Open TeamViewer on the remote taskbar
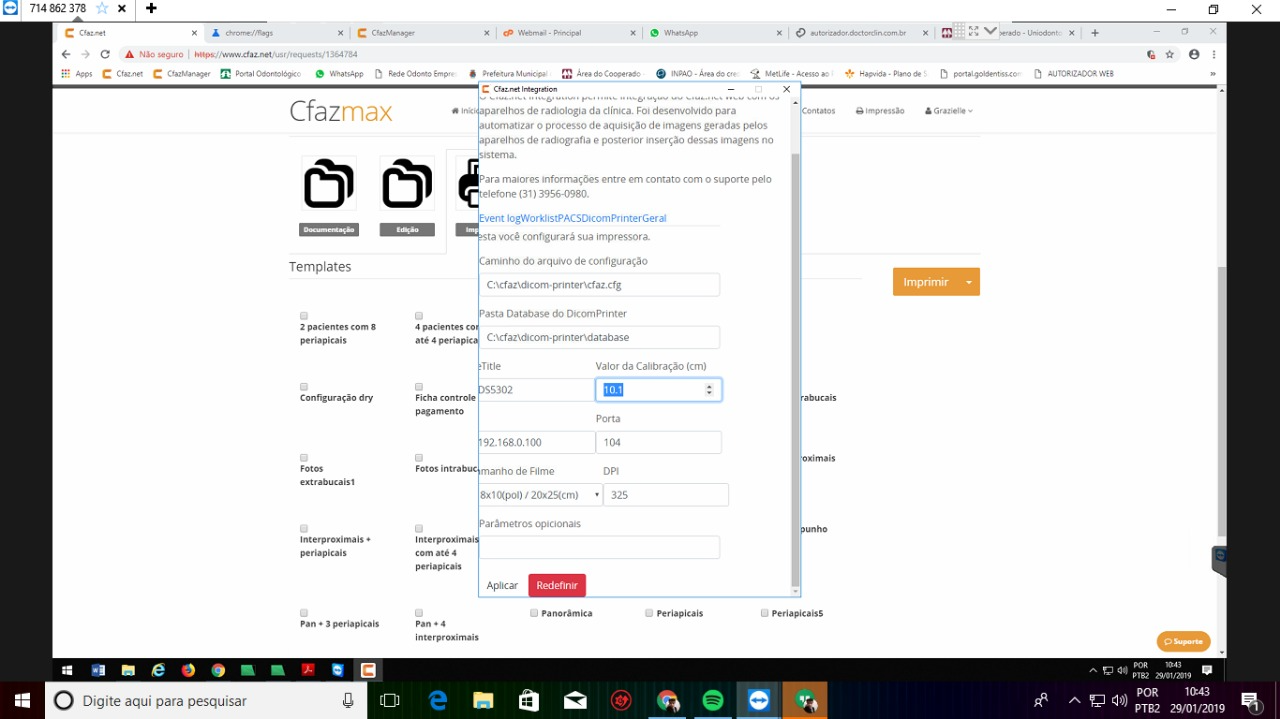The width and height of the screenshot is (1280, 719). tap(338, 670)
